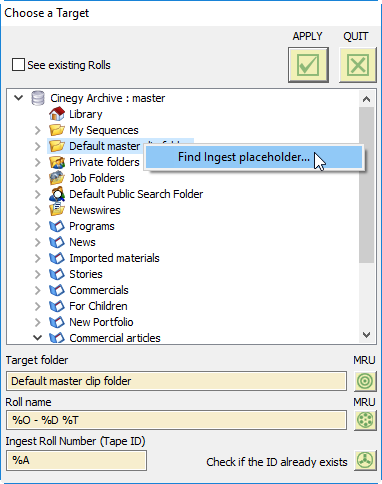Collapse the Commercial articles node

[x=38, y=338]
